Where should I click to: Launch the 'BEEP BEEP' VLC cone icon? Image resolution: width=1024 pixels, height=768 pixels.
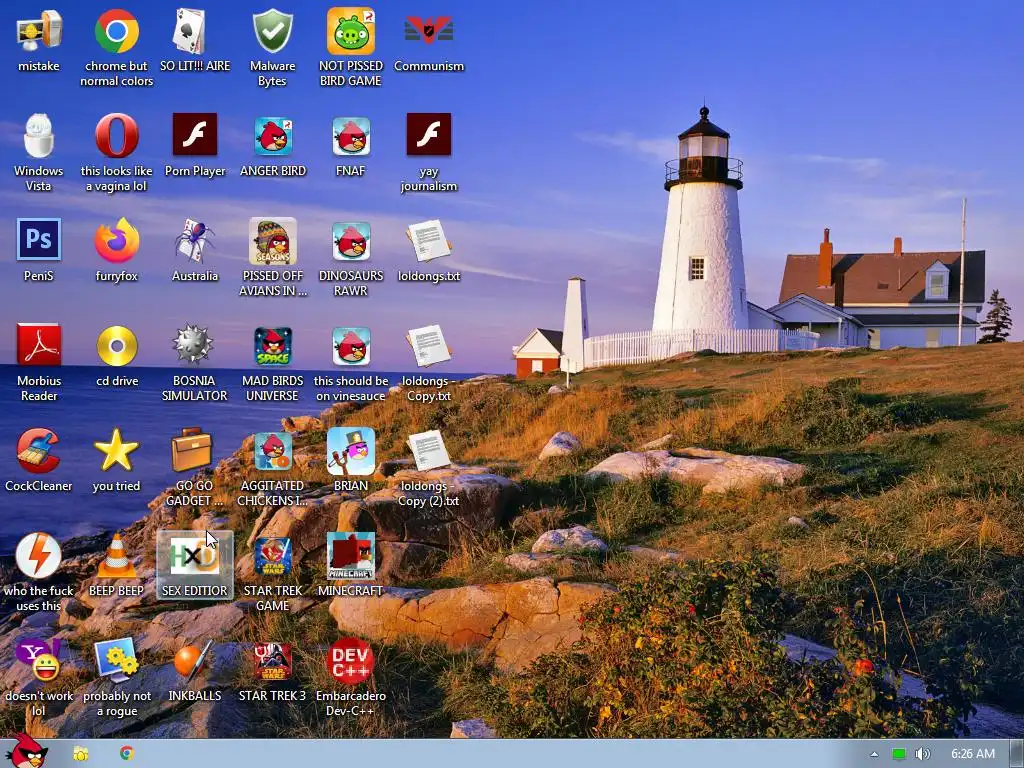point(117,556)
